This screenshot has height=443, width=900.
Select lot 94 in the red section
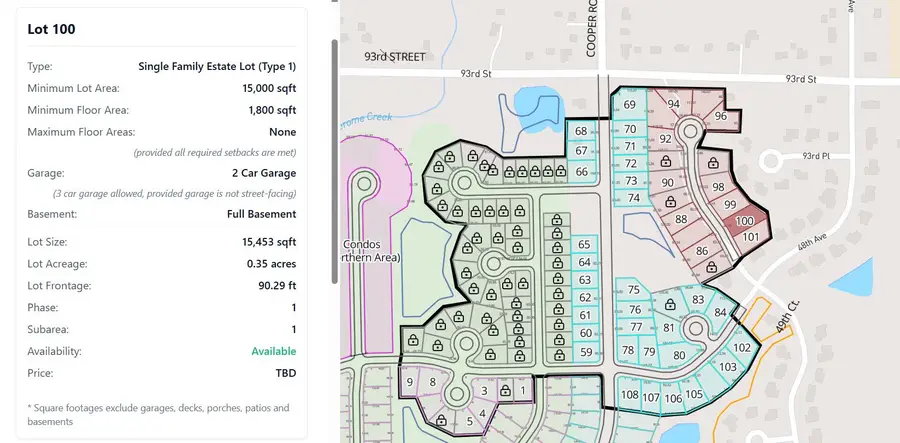point(673,104)
